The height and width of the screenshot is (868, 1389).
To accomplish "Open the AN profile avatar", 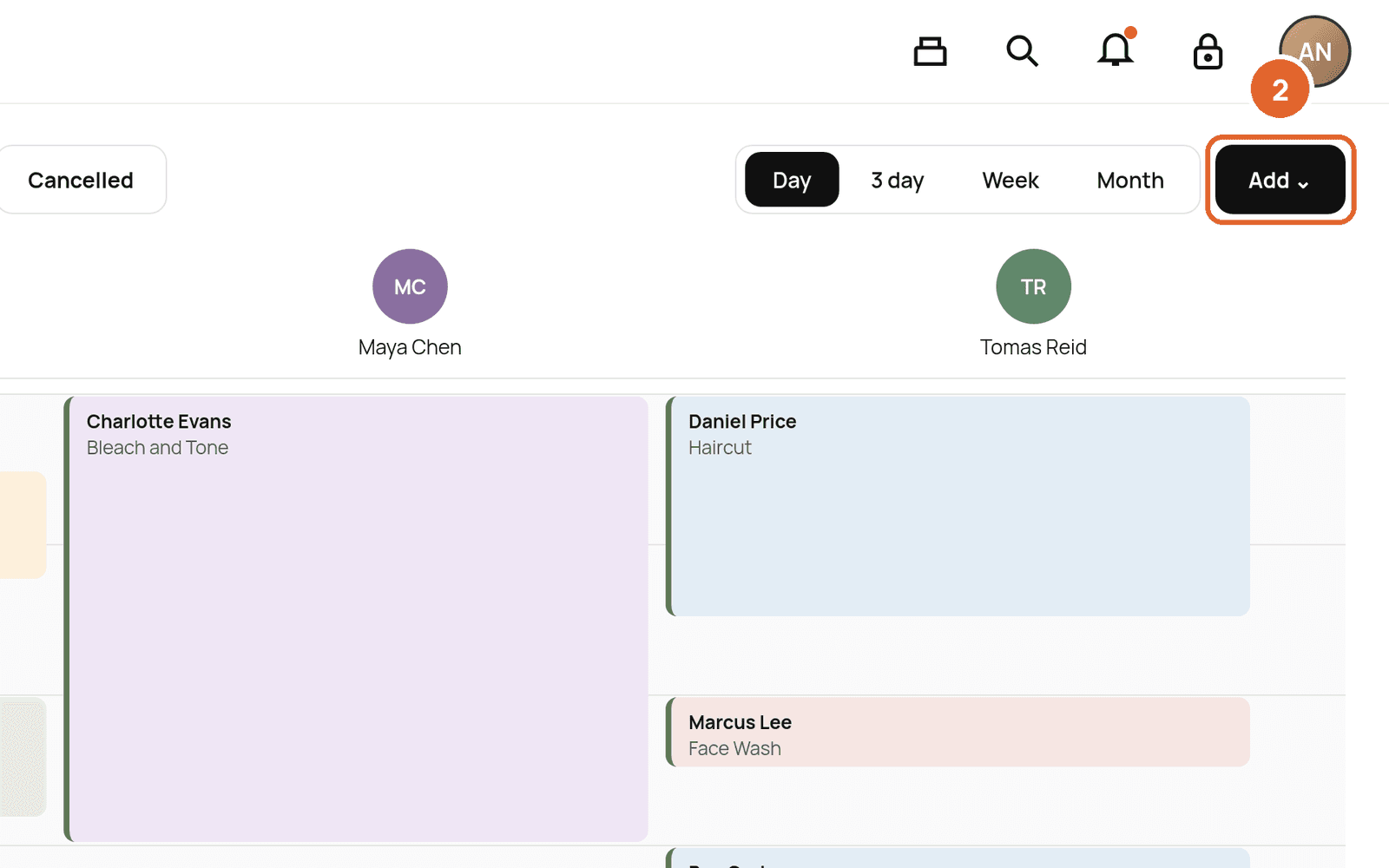I will click(x=1314, y=51).
